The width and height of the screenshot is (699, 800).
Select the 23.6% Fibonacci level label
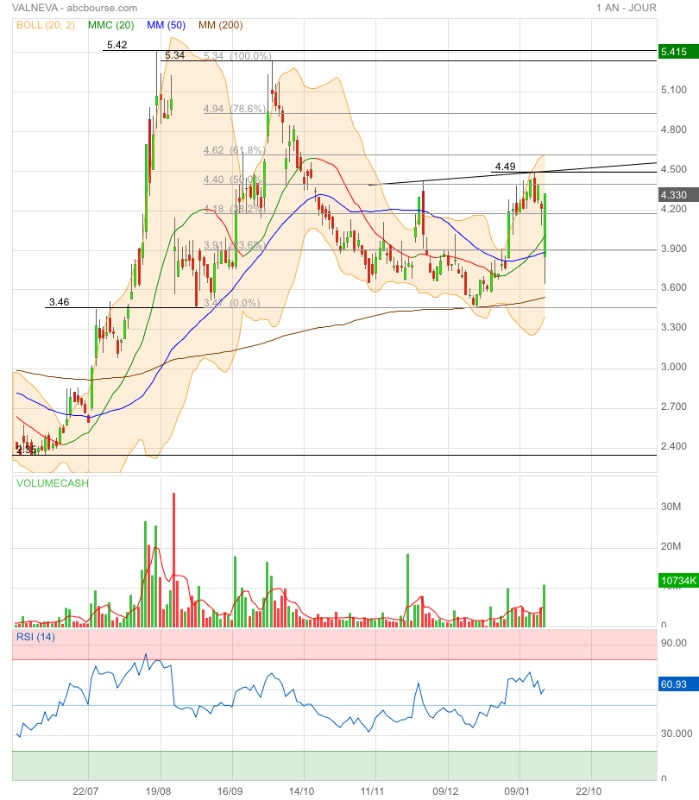pyautogui.click(x=234, y=245)
